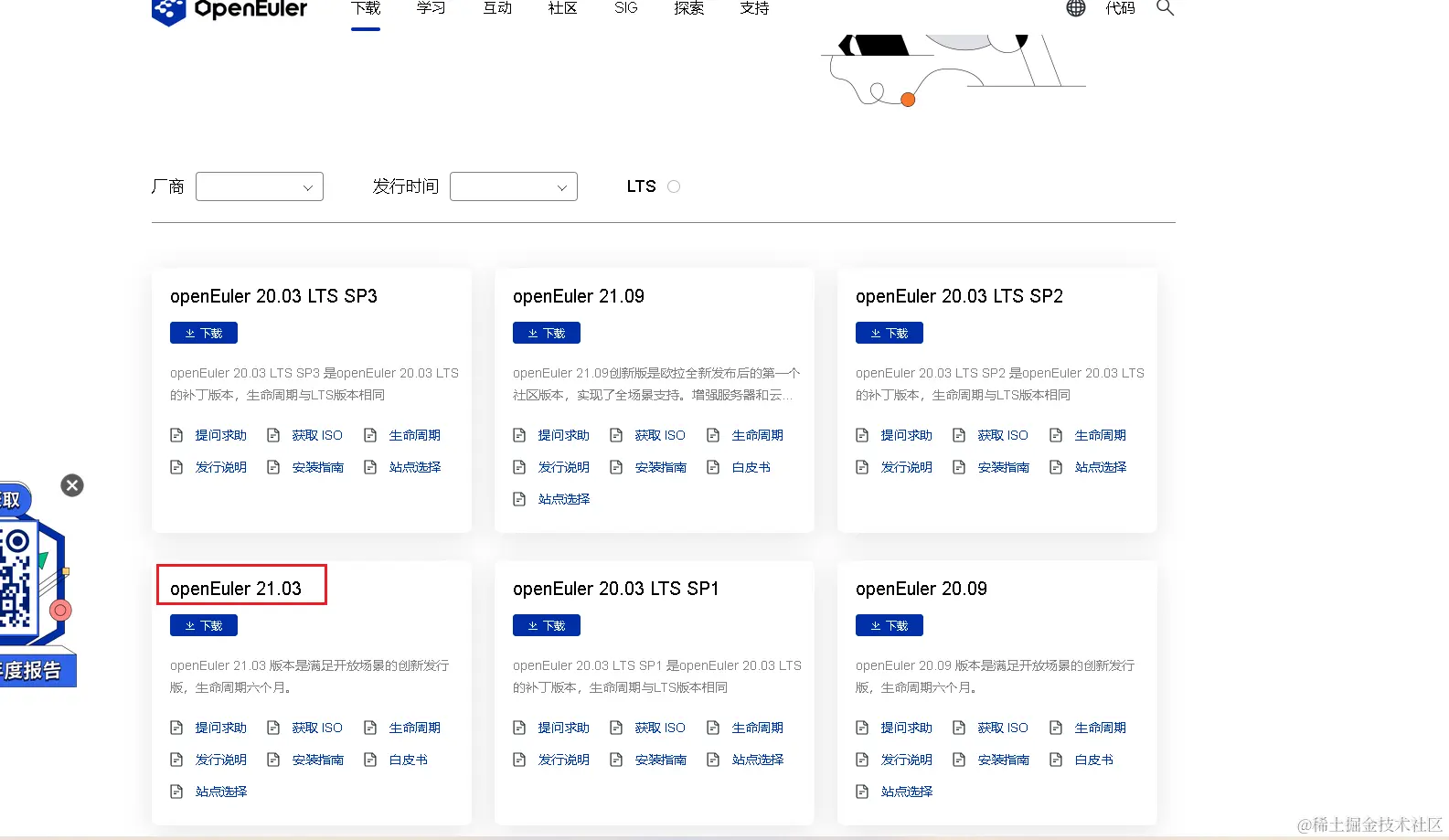Open 生命周期 link in 20.03 LTS SP1 card
Image resolution: width=1449 pixels, height=840 pixels.
(758, 728)
